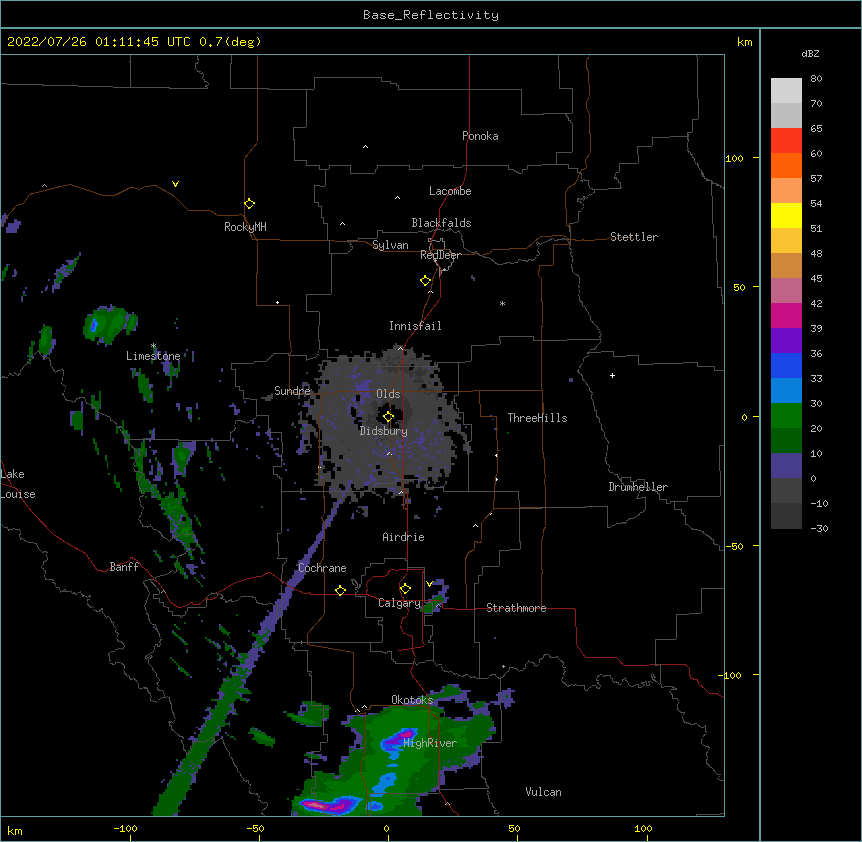Click the yellow diamond marker above RockyMH
This screenshot has height=842, width=862.
tap(249, 204)
